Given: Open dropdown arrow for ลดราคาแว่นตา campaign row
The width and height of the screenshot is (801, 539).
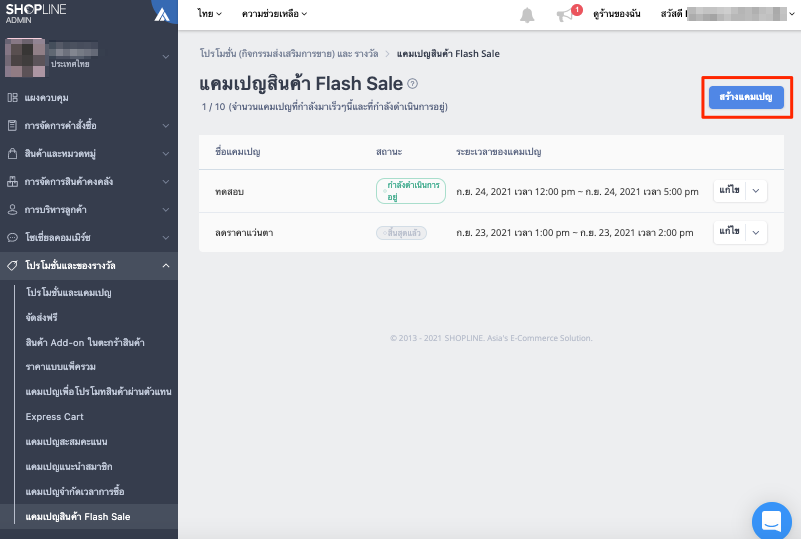Looking at the screenshot, I should tap(756, 232).
